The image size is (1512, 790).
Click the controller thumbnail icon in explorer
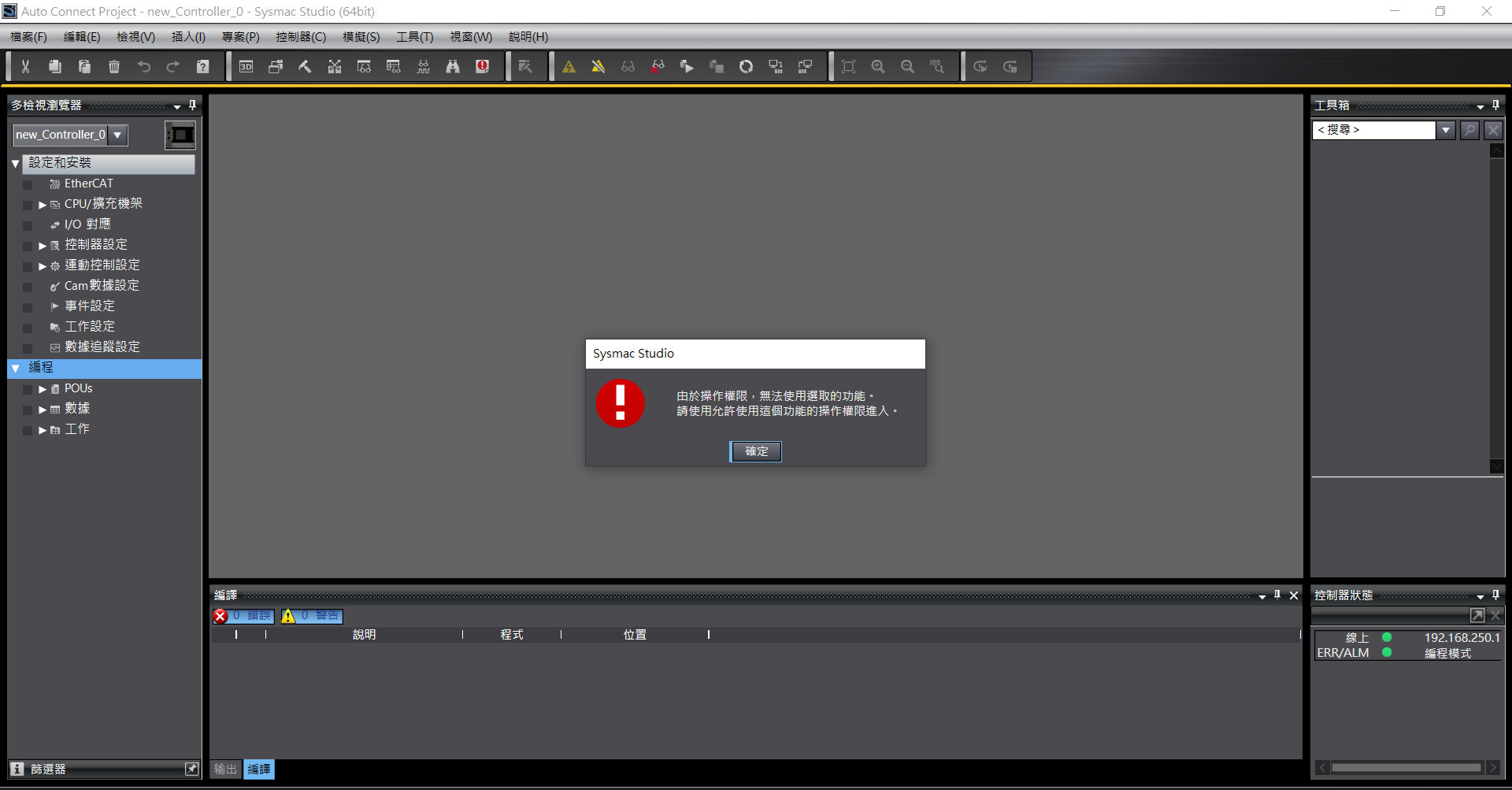[180, 135]
